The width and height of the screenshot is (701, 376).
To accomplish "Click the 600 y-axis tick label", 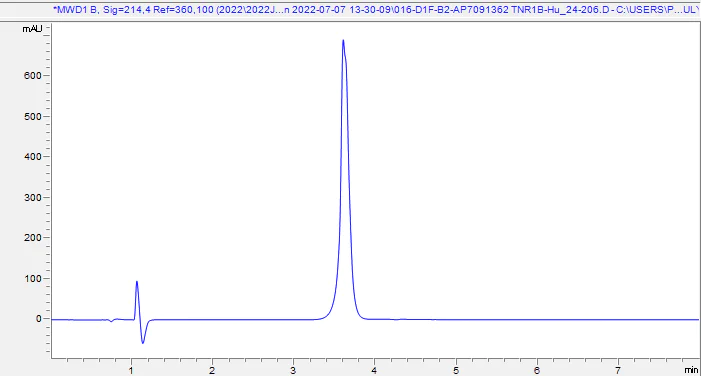I will click(x=33, y=76).
